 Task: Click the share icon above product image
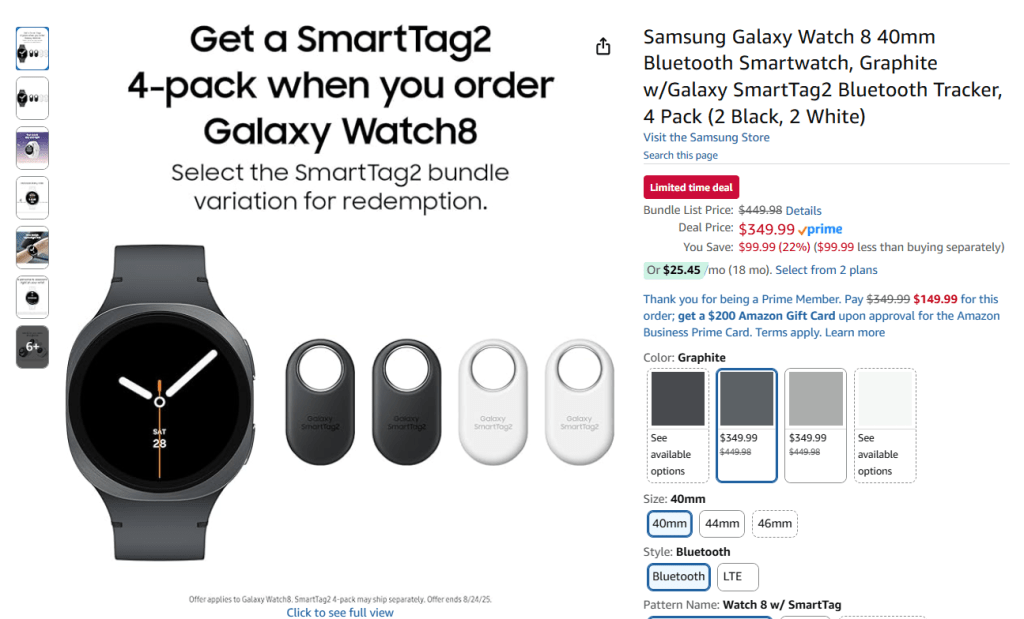pyautogui.click(x=603, y=47)
